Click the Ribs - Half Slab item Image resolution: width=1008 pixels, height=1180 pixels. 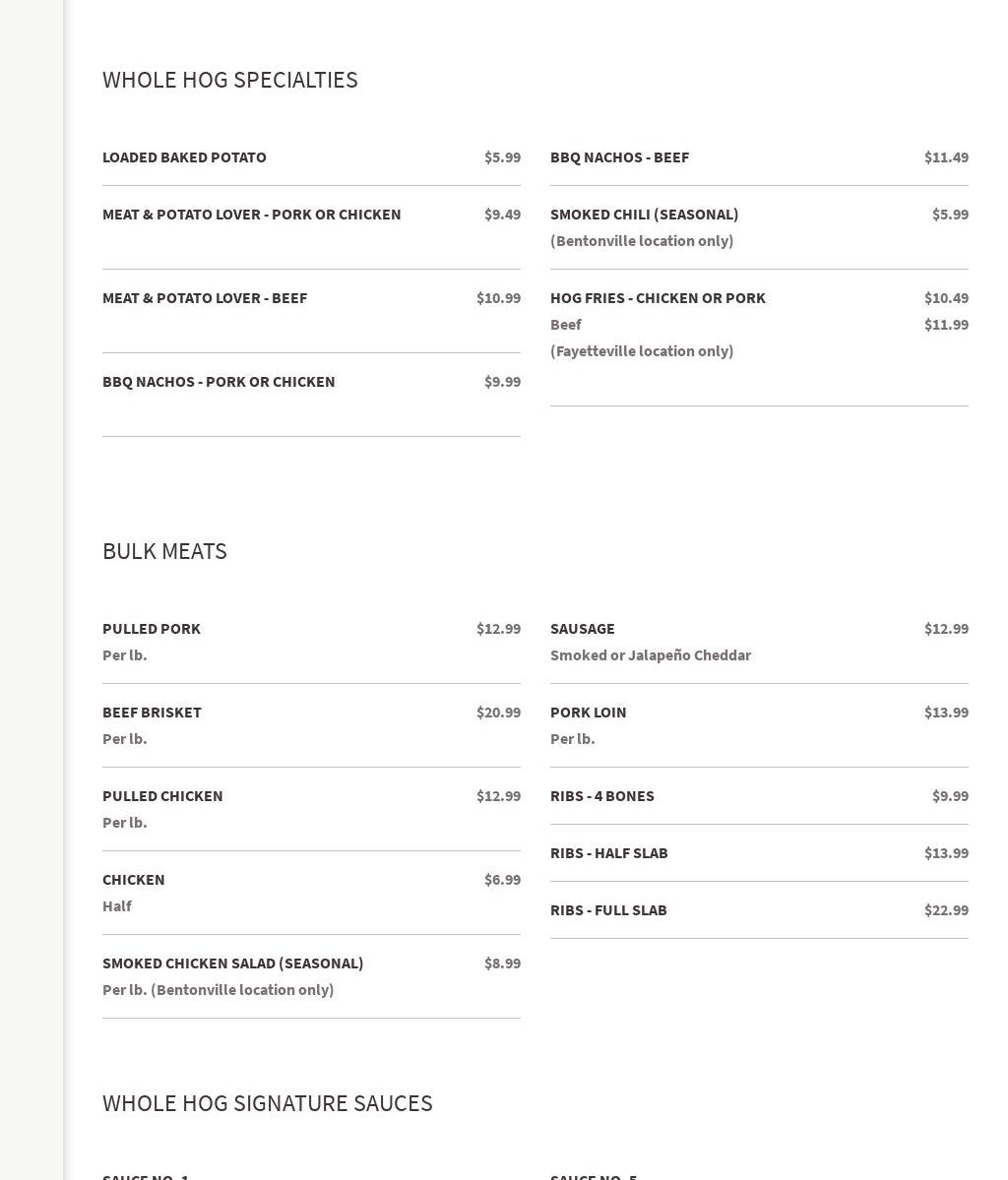pyautogui.click(x=608, y=853)
